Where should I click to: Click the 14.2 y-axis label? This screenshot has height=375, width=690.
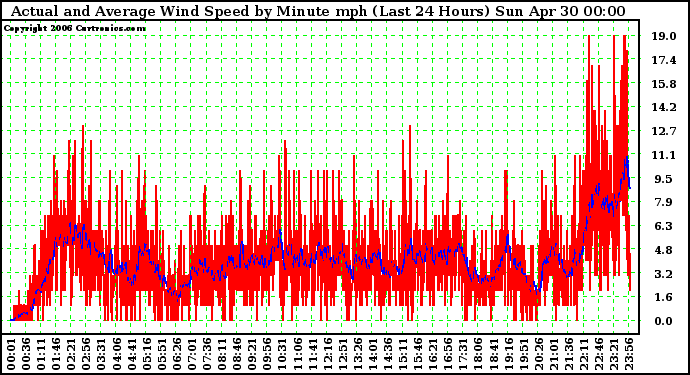664,107
